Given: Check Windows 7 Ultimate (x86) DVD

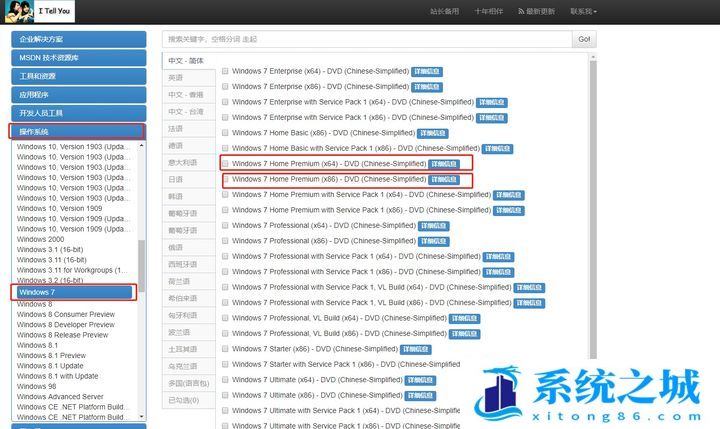Looking at the screenshot, I should click(225, 395).
